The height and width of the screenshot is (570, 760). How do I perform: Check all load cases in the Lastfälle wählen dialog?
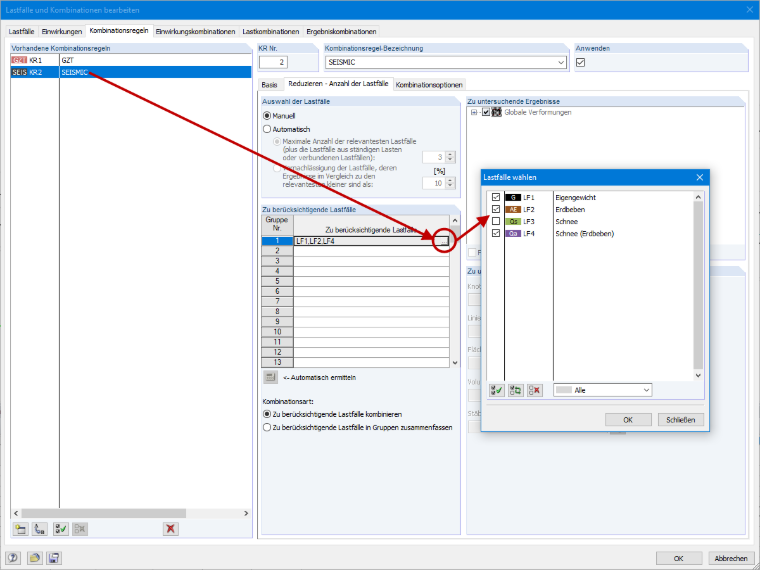(496, 390)
